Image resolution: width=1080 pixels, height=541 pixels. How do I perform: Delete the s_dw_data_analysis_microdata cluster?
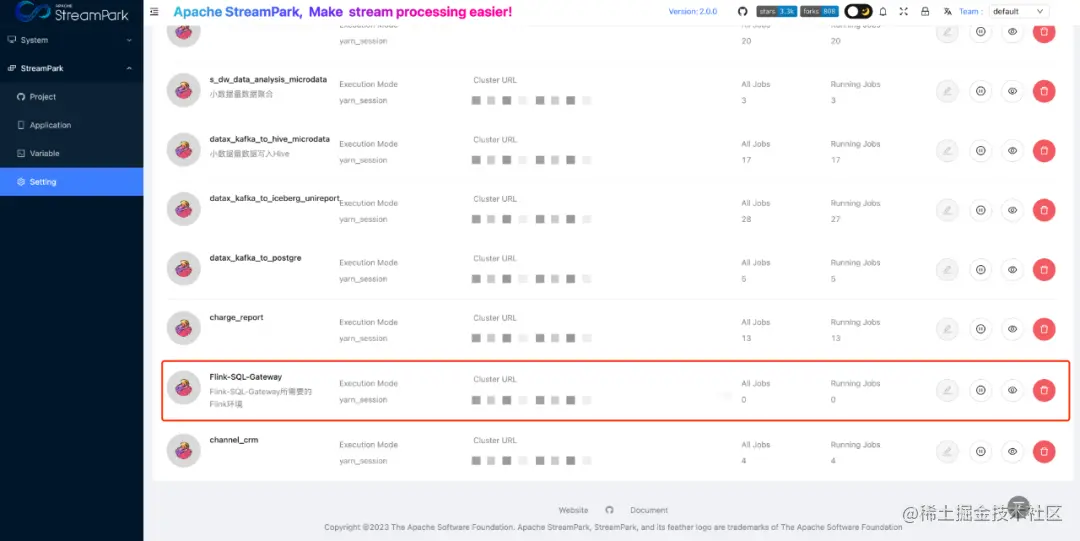(x=1044, y=91)
